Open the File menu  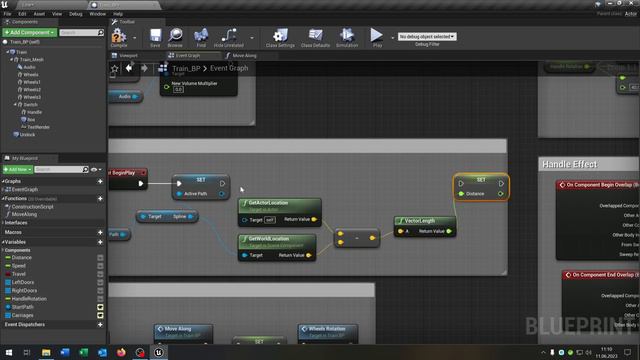tap(7, 13)
